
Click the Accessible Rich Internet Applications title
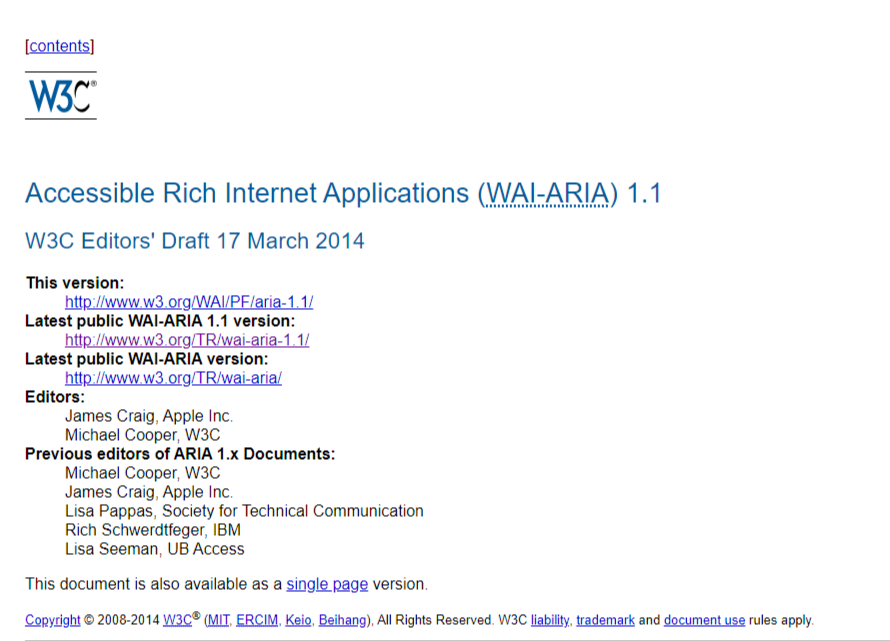pyautogui.click(x=343, y=194)
